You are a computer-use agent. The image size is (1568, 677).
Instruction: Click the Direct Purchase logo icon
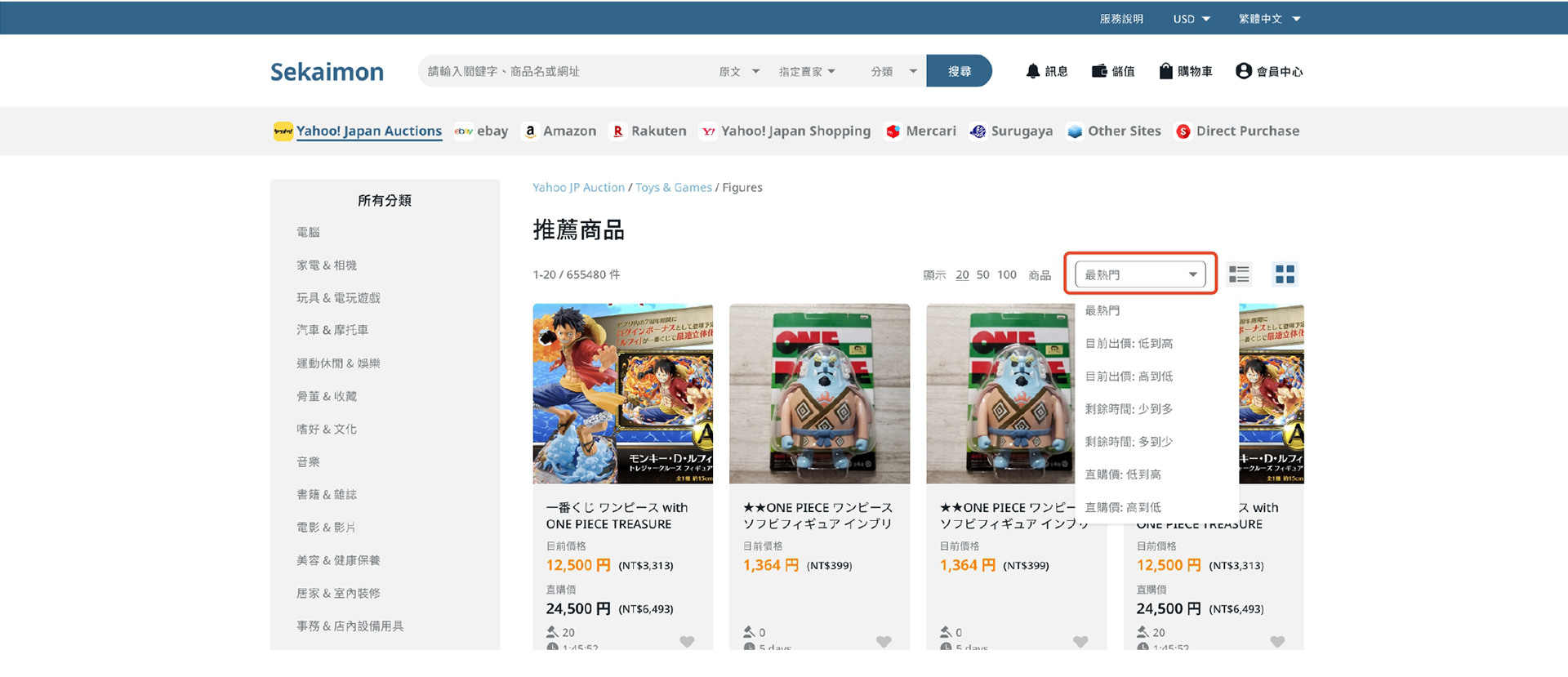[x=1183, y=131]
